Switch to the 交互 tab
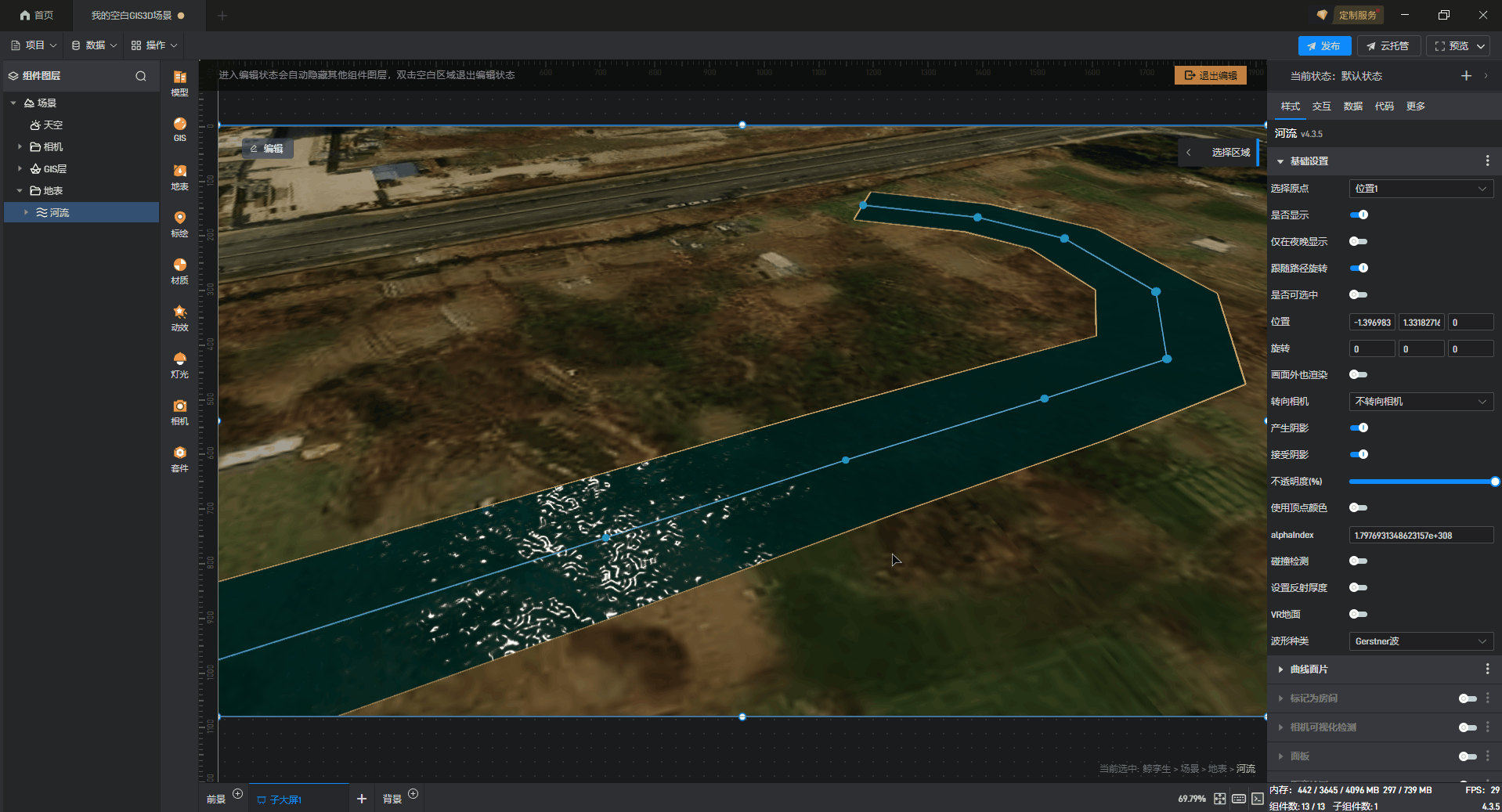 tap(1321, 106)
